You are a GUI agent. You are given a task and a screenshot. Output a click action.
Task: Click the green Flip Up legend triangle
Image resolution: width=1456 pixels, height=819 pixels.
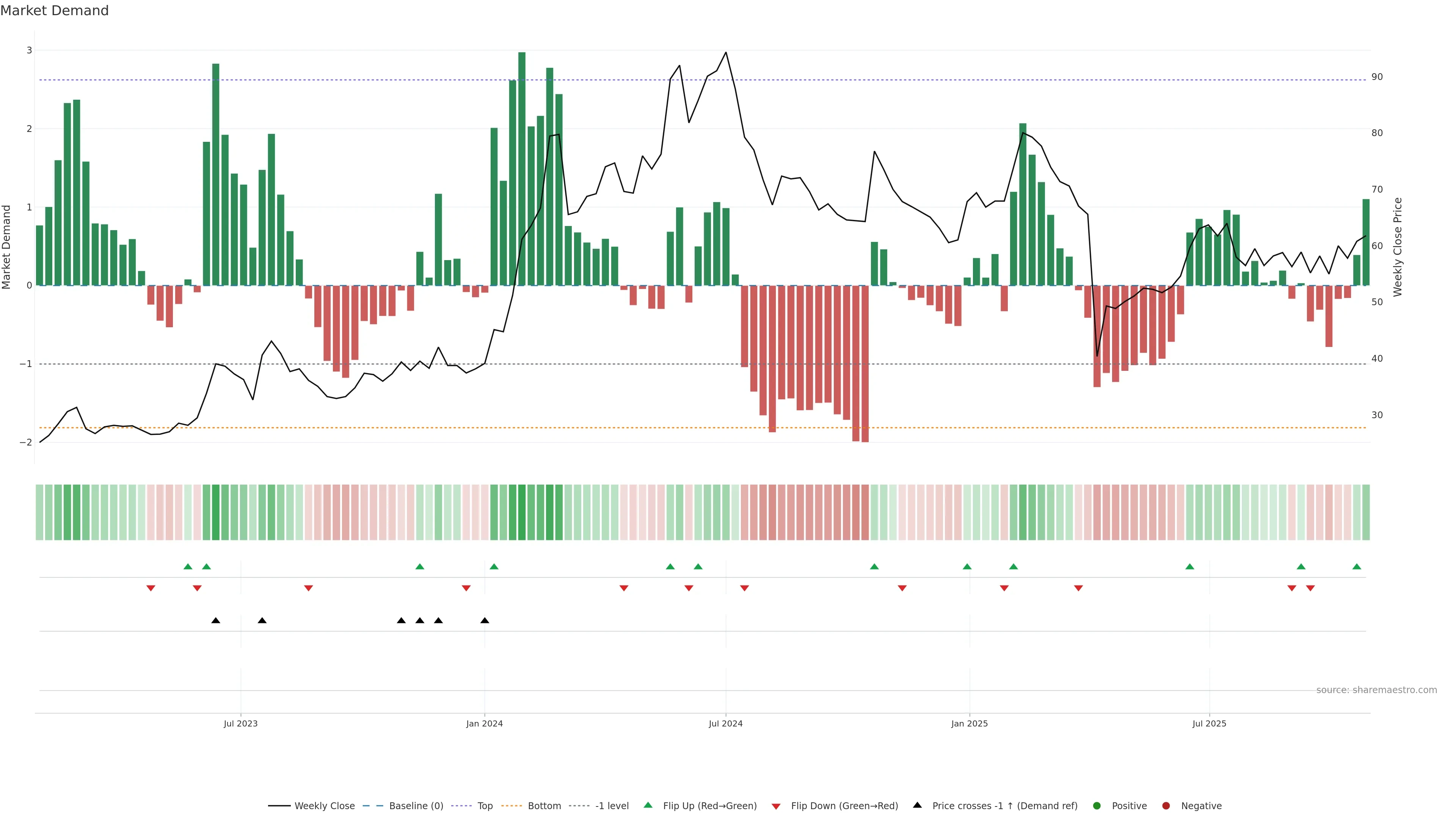pos(648,805)
